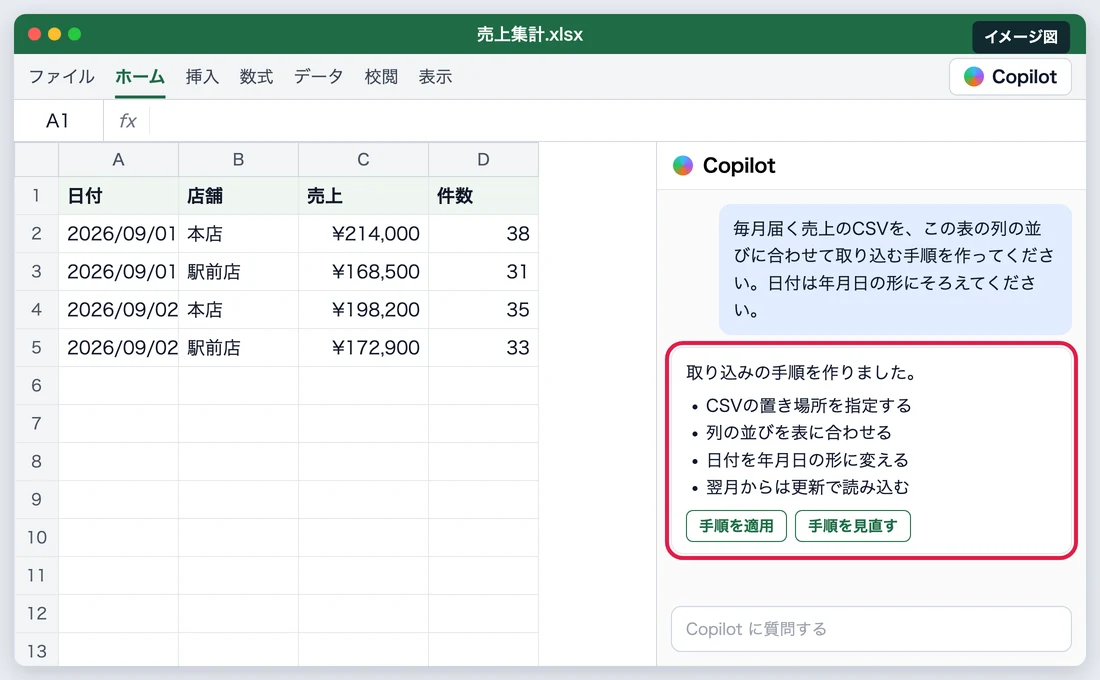
Task: Click the fx function icon
Action: (128, 121)
